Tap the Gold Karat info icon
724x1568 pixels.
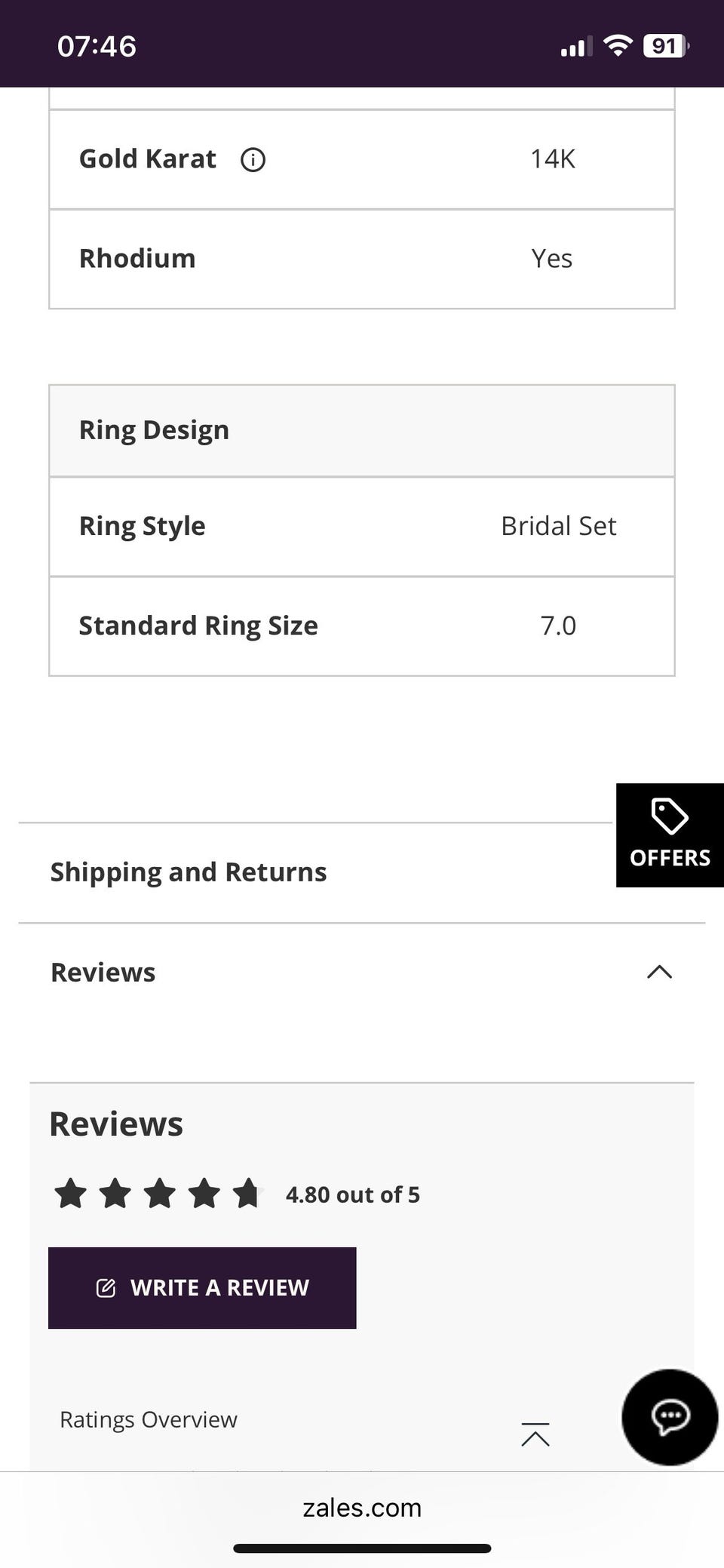pos(253,160)
